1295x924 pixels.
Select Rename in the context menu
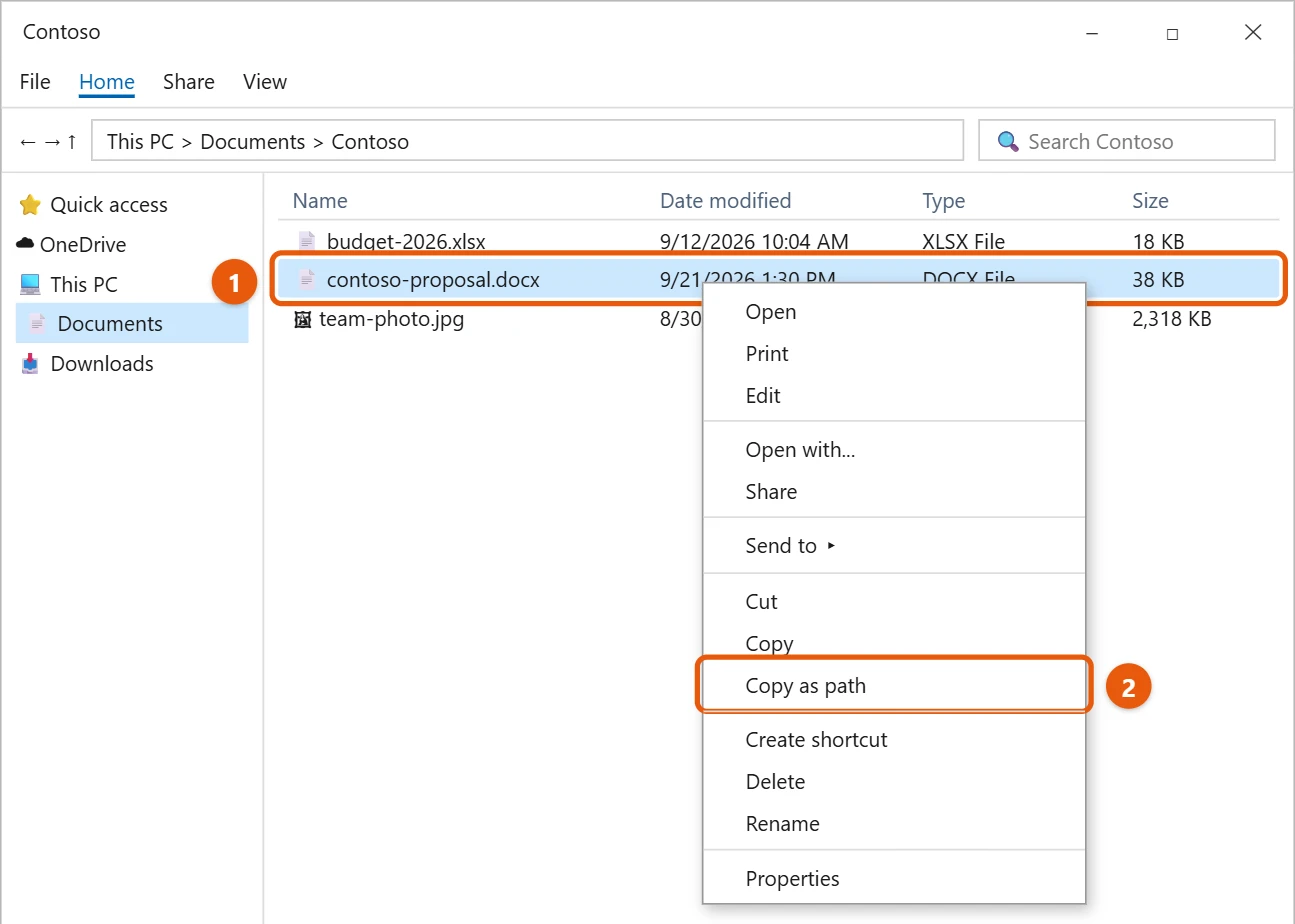pyautogui.click(x=894, y=824)
